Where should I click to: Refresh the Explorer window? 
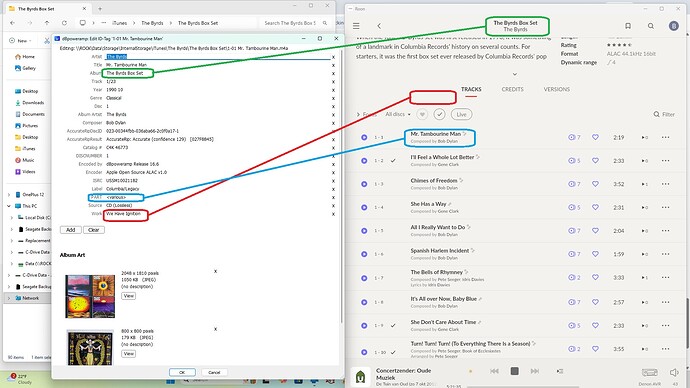(x=64, y=23)
